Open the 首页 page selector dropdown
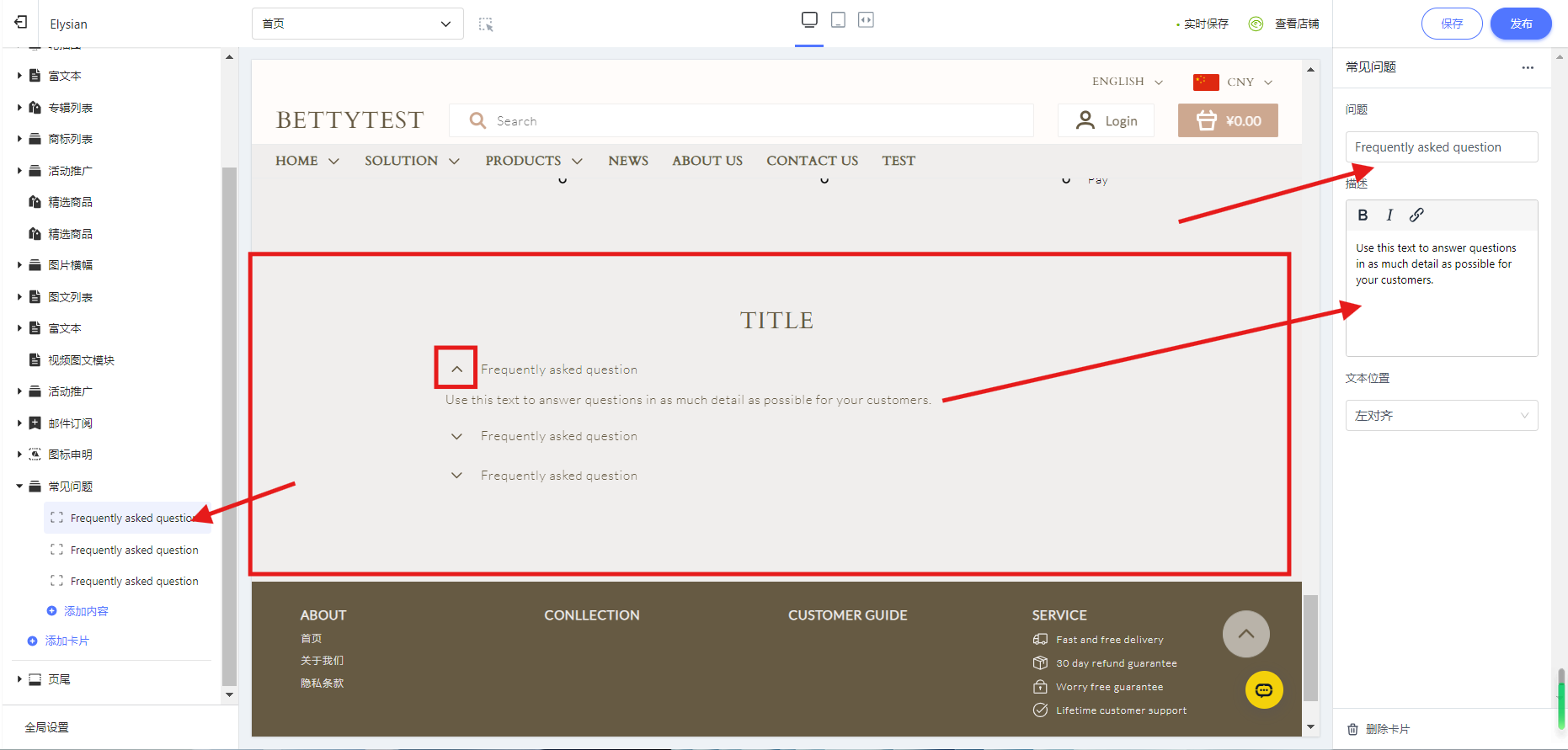Screen dimensions: 1568x750 [x=357, y=24]
